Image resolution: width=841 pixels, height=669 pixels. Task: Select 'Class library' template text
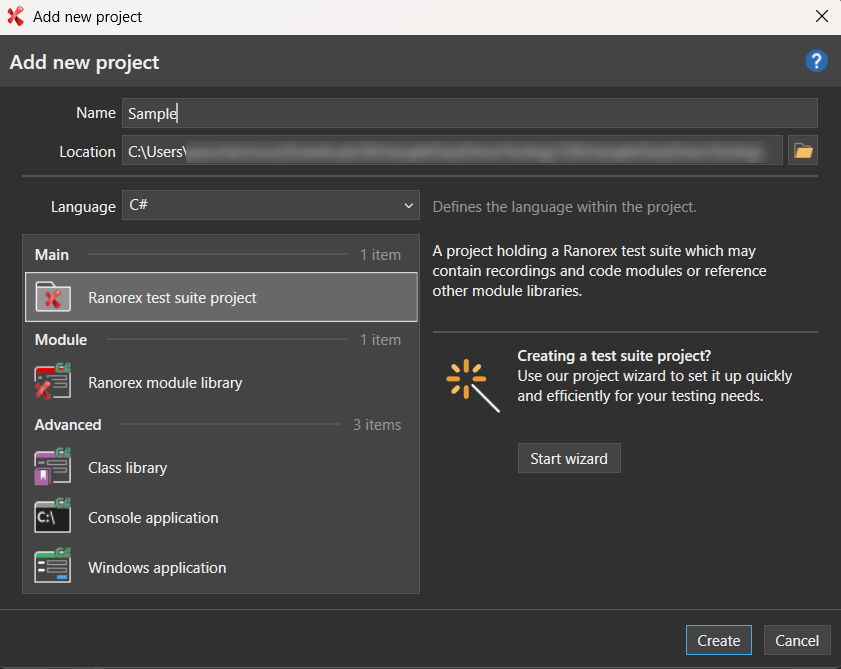point(128,468)
